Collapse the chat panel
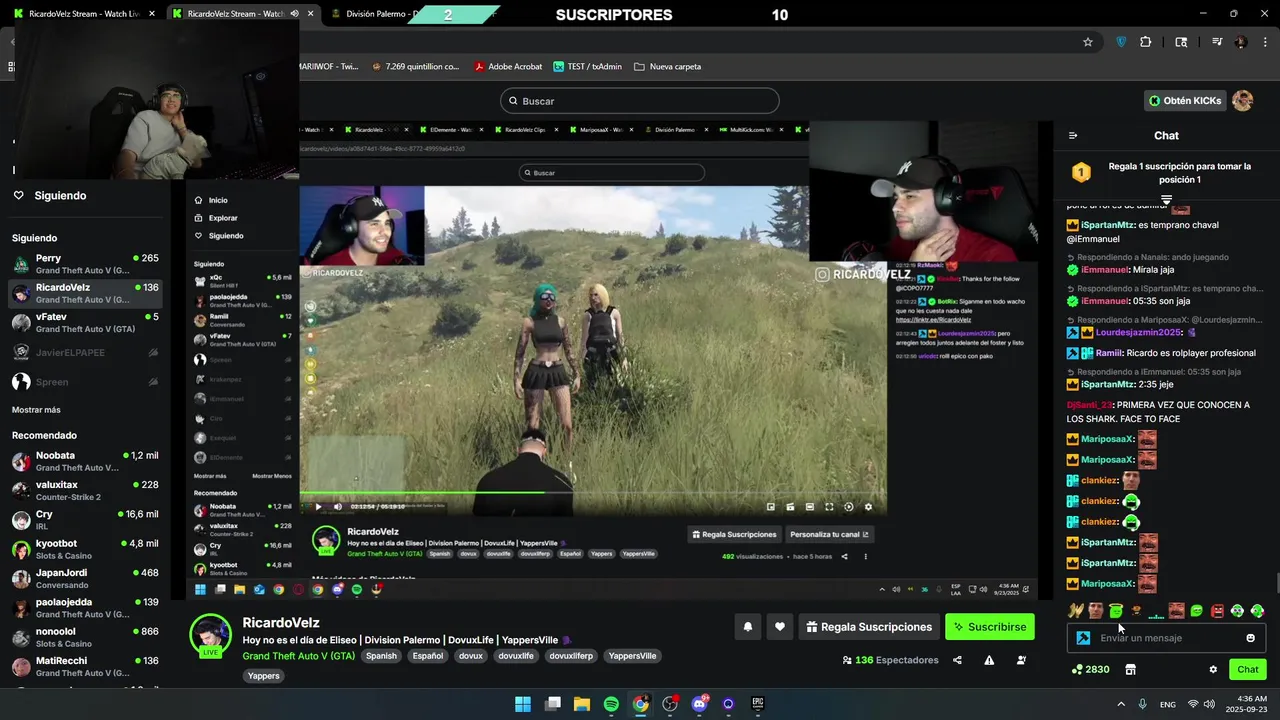The image size is (1280, 720). (1073, 135)
